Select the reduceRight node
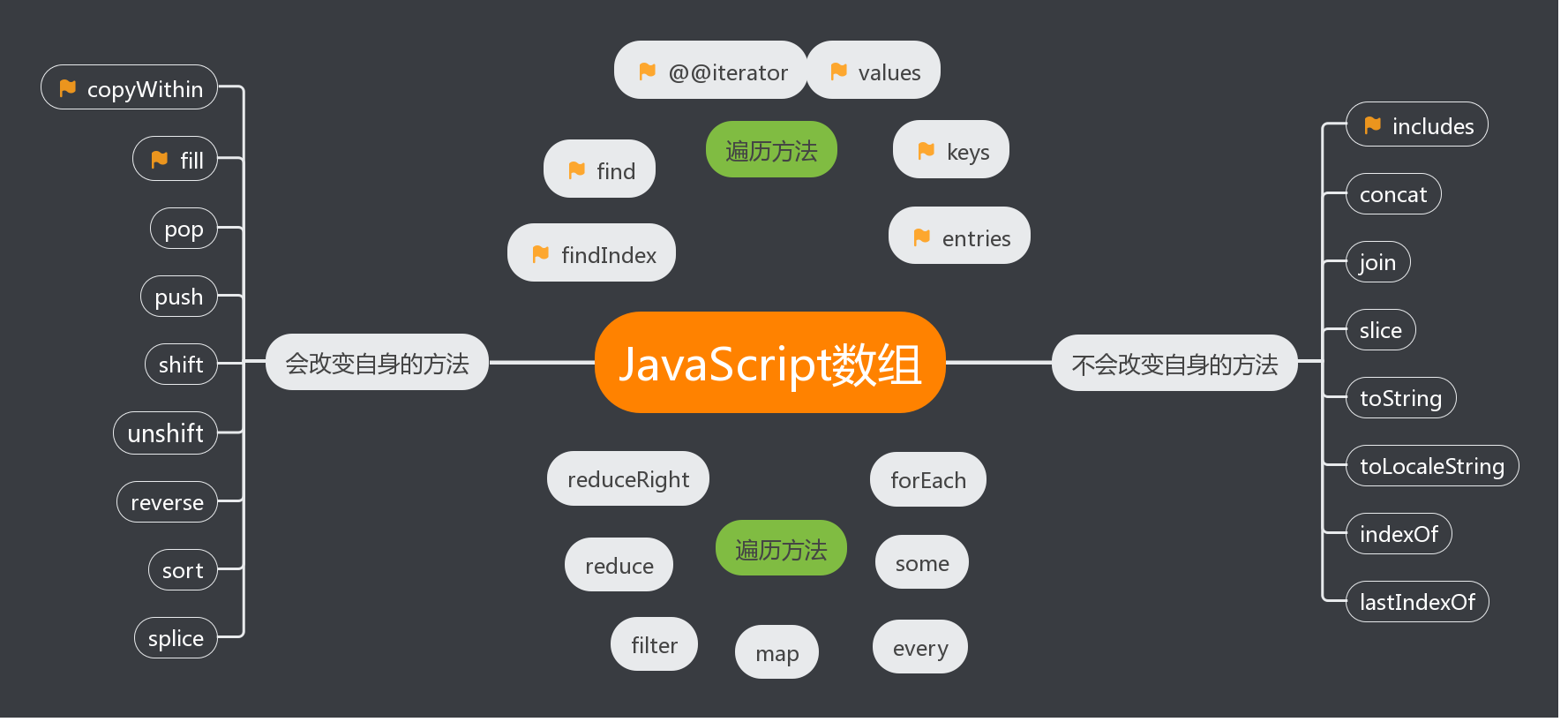The image size is (1568, 722). pos(627,479)
